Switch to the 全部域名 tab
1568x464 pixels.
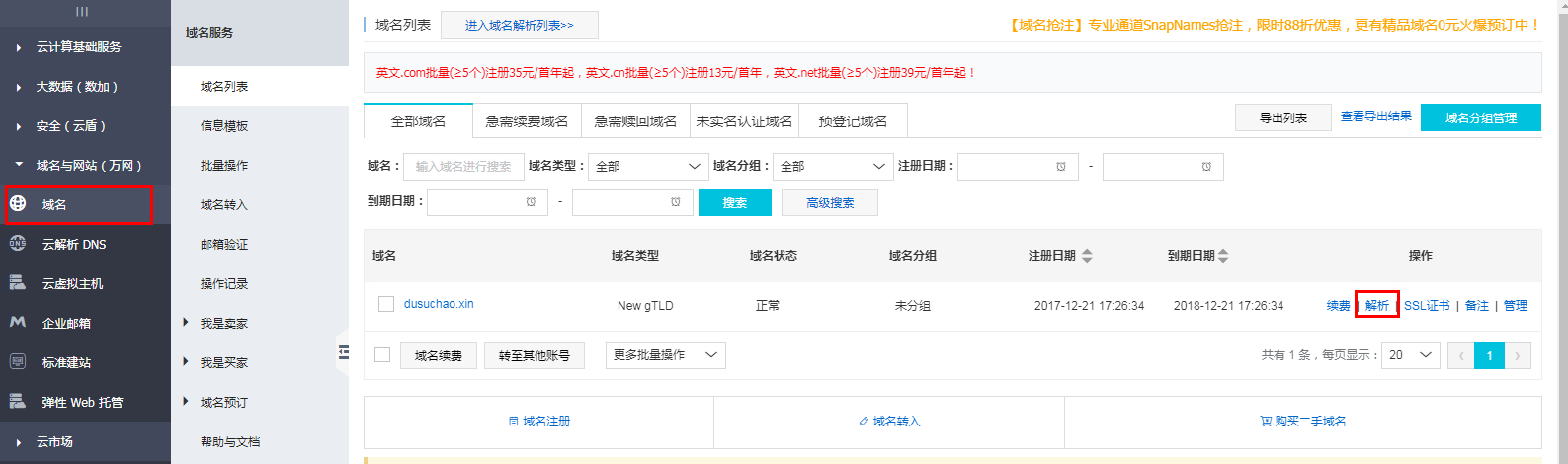[418, 121]
